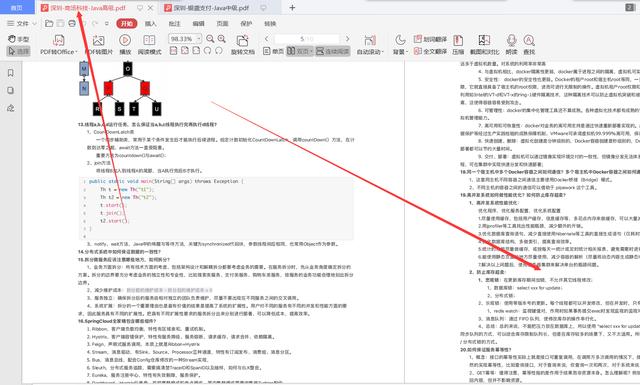Click the red node in tree diagram left
This screenshot has height=385, width=640.
[x=108, y=88]
